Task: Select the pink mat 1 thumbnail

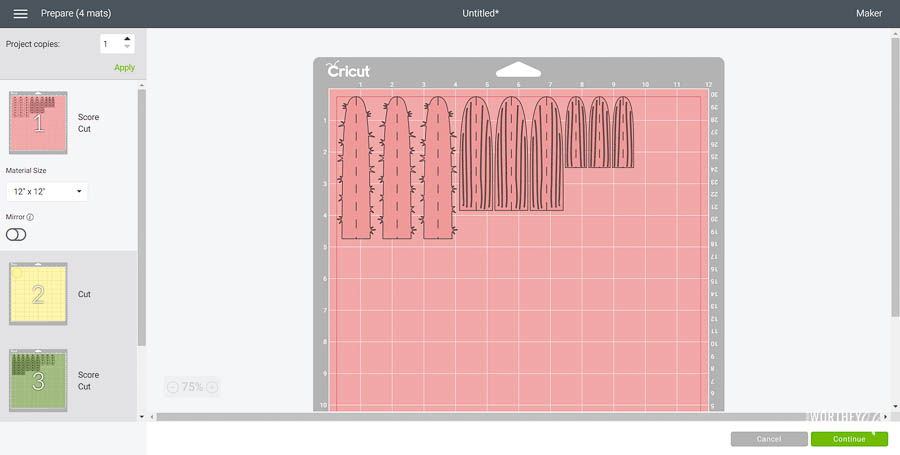Action: (38, 123)
